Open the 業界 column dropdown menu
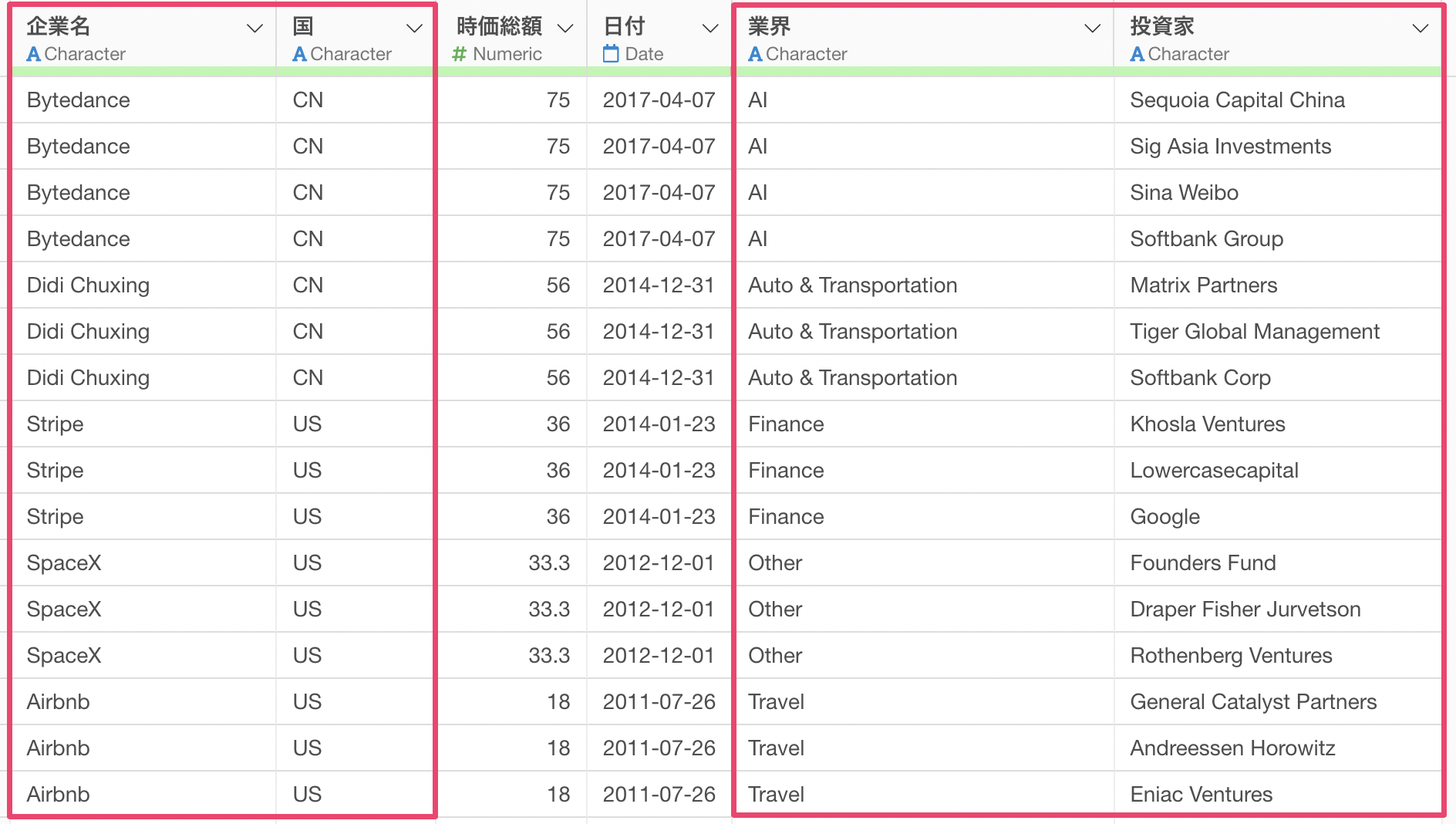The height and width of the screenshot is (824, 1456). tap(1092, 29)
